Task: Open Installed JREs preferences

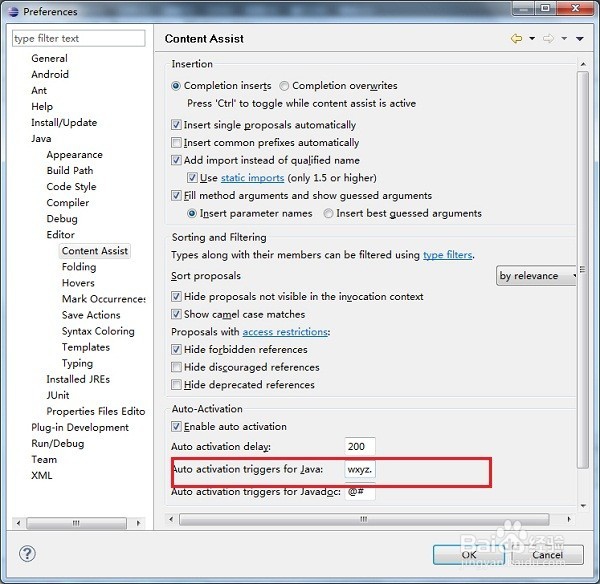Action: [x=78, y=379]
